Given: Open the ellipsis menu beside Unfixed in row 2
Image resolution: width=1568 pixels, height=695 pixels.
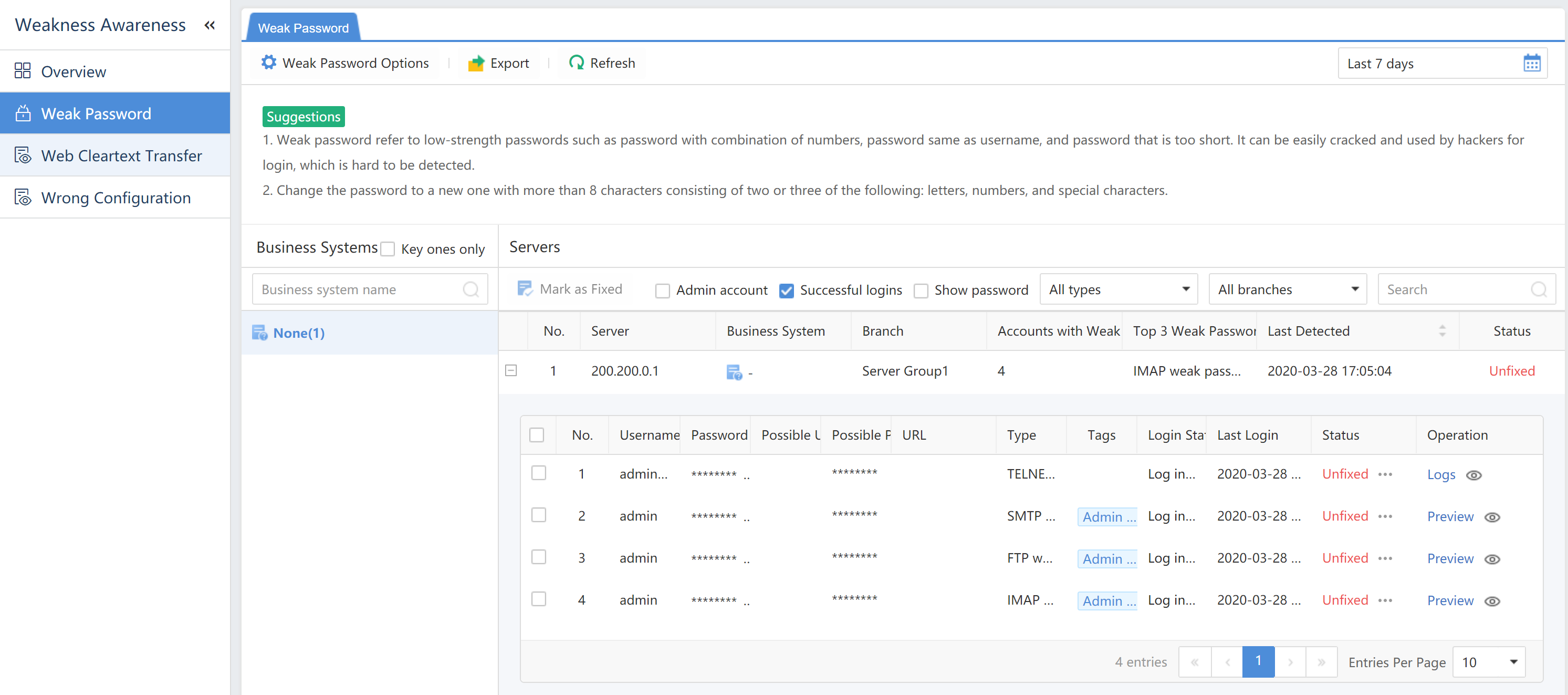Looking at the screenshot, I should pos(1385,516).
